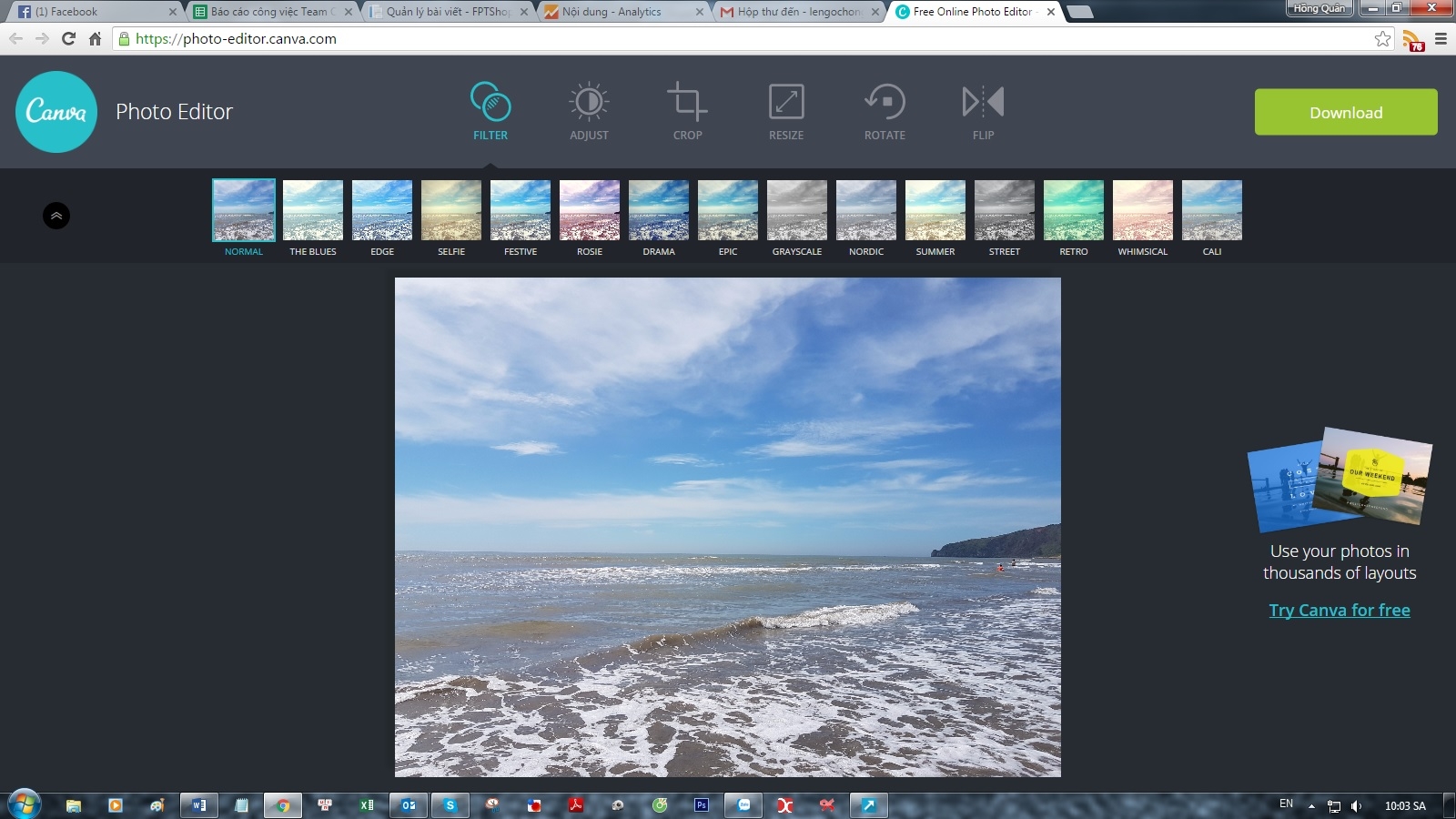Image resolution: width=1456 pixels, height=819 pixels.
Task: Open the Filter tool
Action: (490, 112)
